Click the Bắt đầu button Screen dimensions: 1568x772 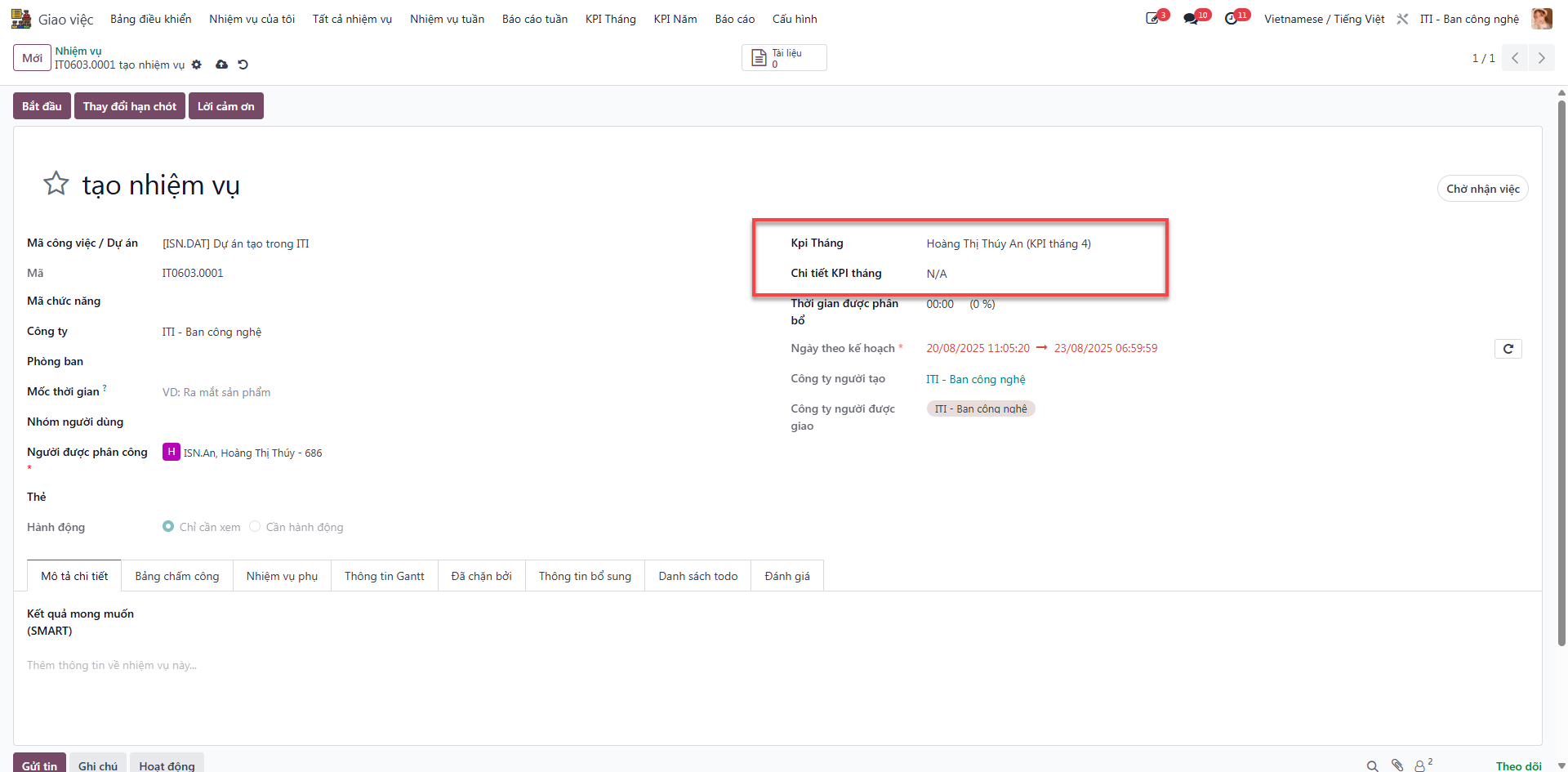42,106
